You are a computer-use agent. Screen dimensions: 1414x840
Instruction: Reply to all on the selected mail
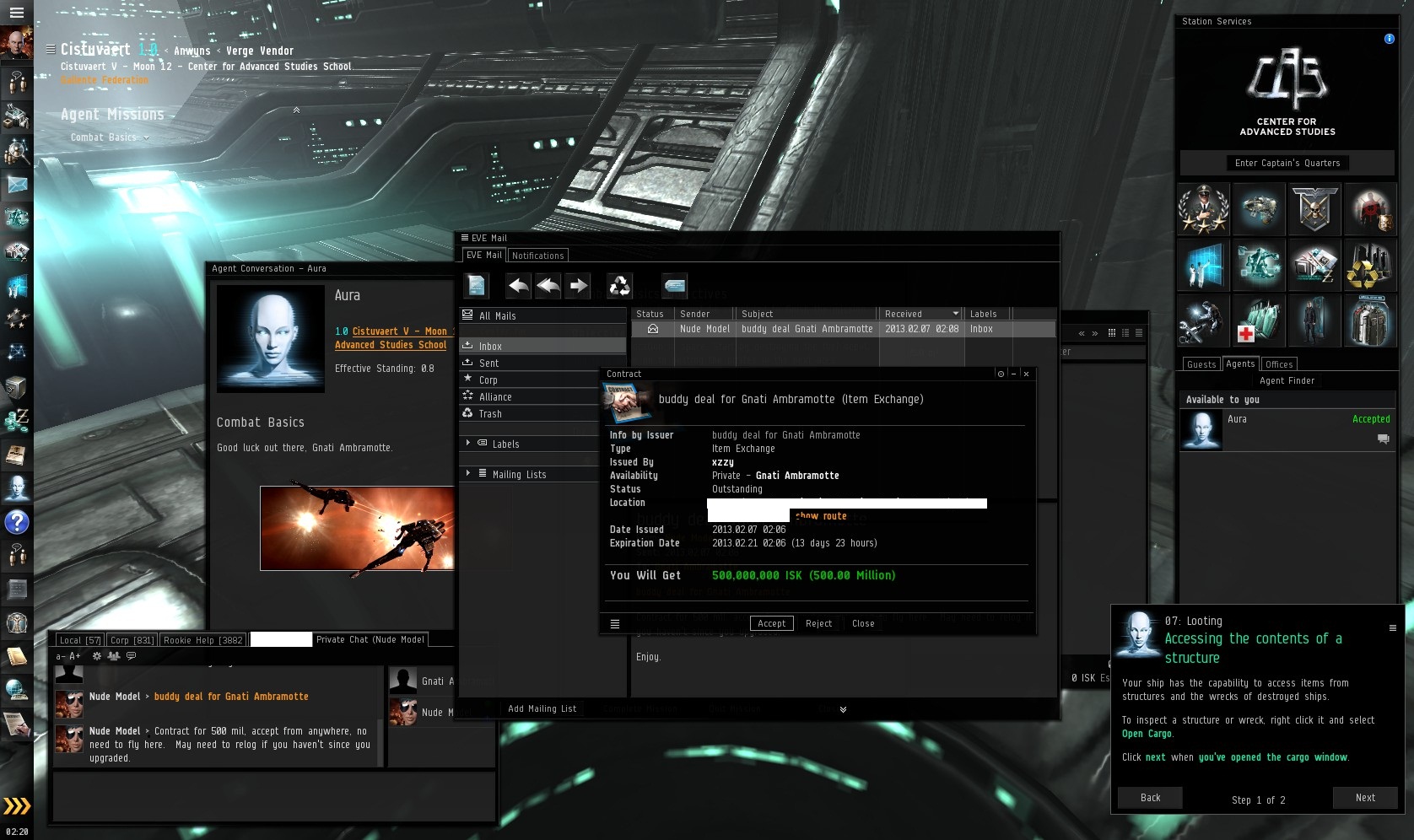[548, 286]
